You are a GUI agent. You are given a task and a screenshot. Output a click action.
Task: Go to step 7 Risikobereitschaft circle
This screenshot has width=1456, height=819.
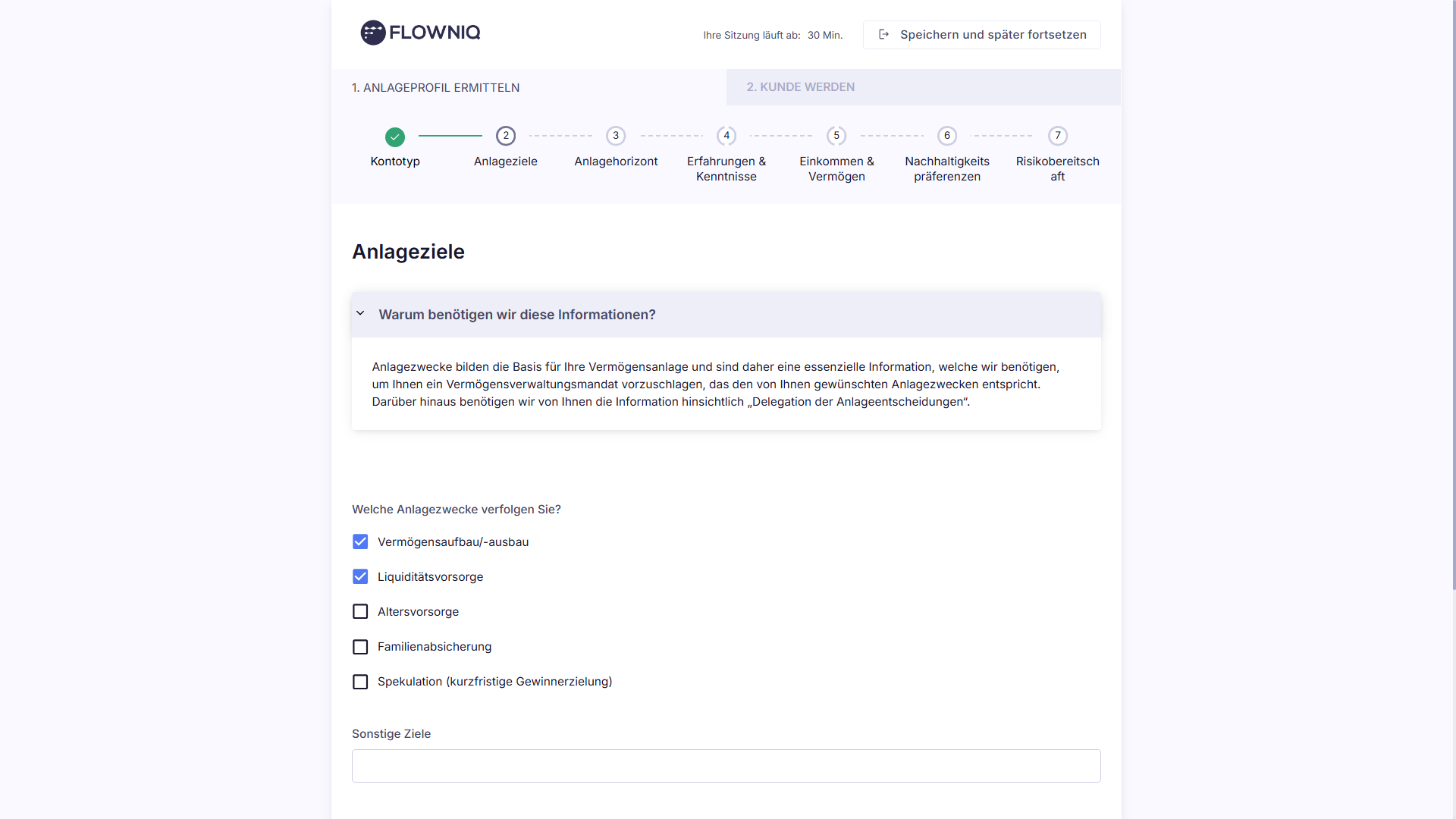pyautogui.click(x=1058, y=136)
